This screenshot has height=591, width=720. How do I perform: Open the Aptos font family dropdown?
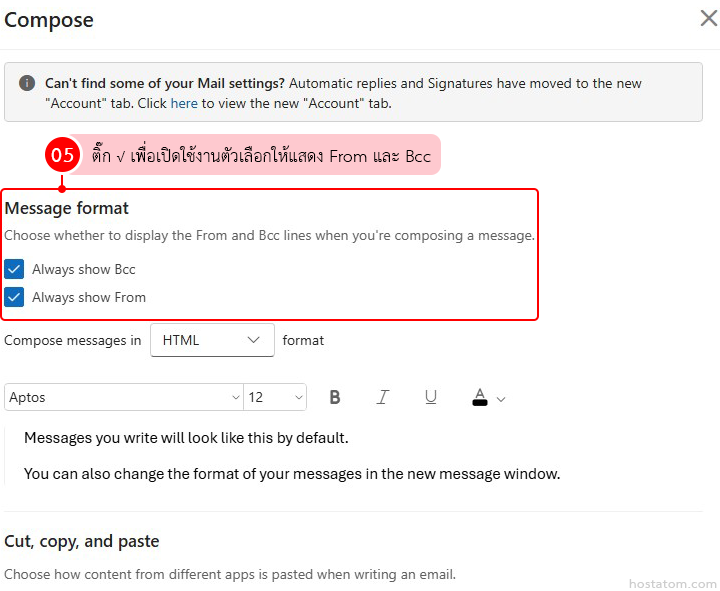click(124, 397)
